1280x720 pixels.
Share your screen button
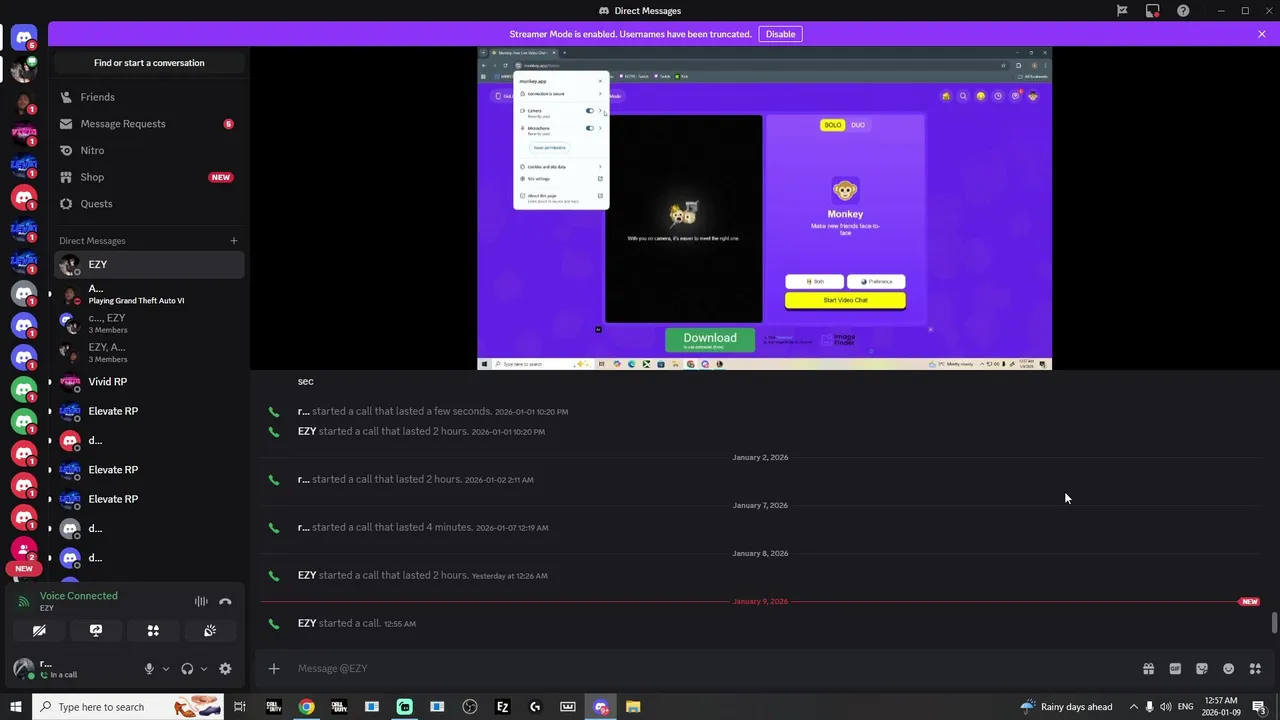tap(96, 631)
